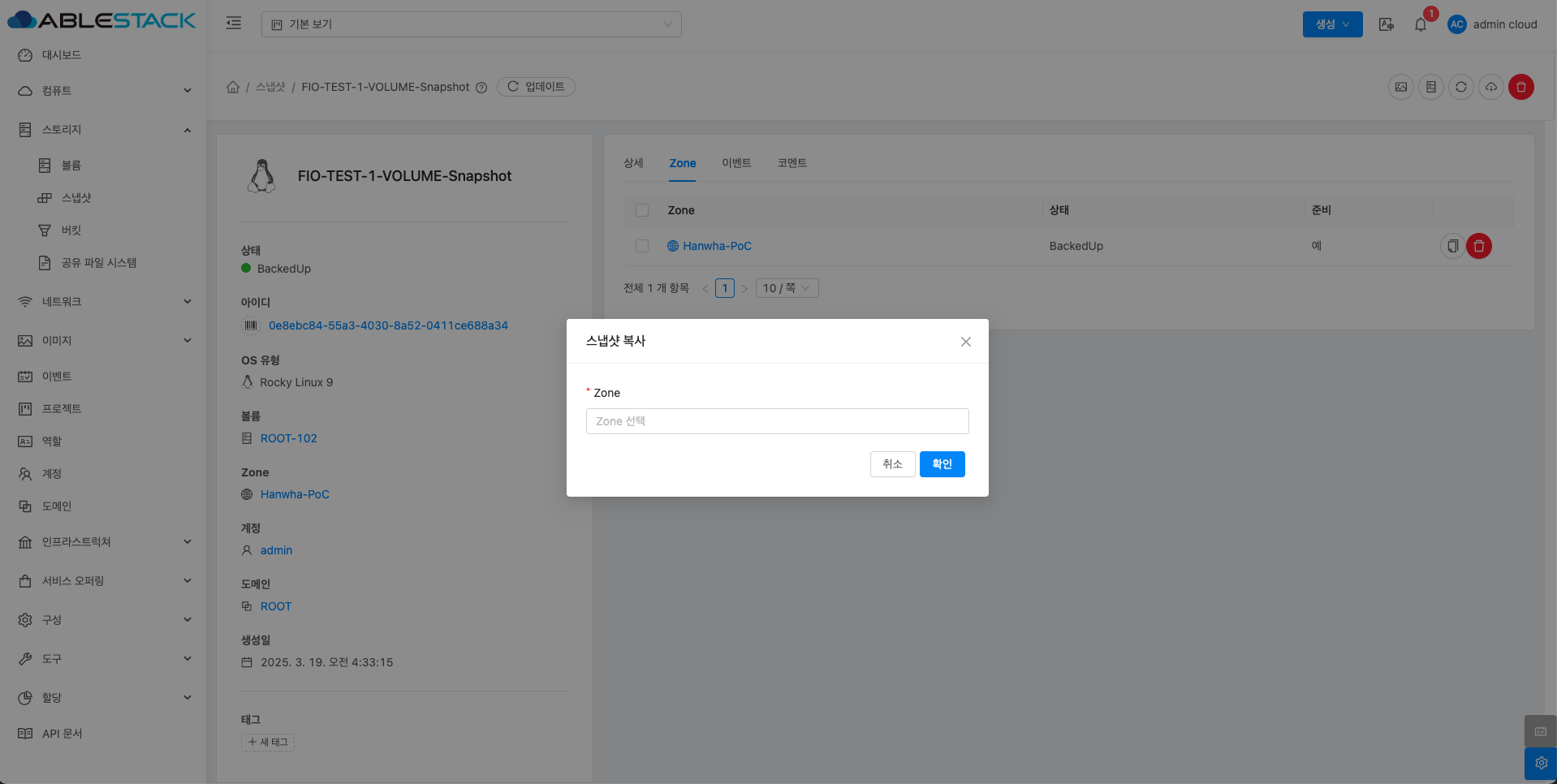The width and height of the screenshot is (1557, 784).
Task: Toggle the select-all checkbox in Zone header
Action: point(642,210)
